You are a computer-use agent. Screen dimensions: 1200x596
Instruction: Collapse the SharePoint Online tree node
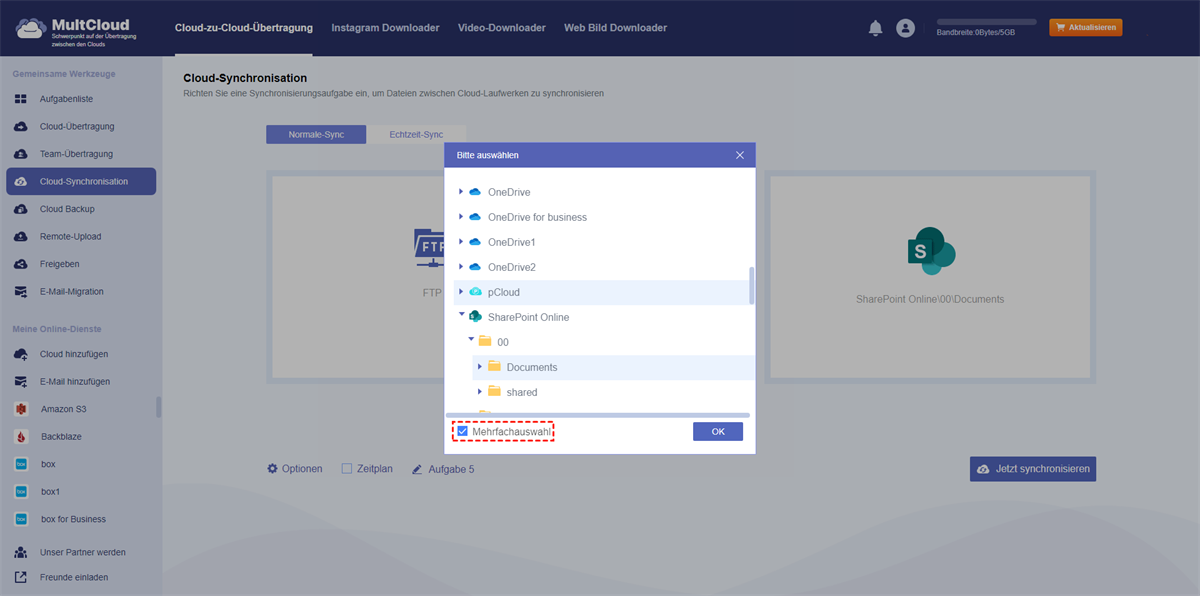coord(461,316)
